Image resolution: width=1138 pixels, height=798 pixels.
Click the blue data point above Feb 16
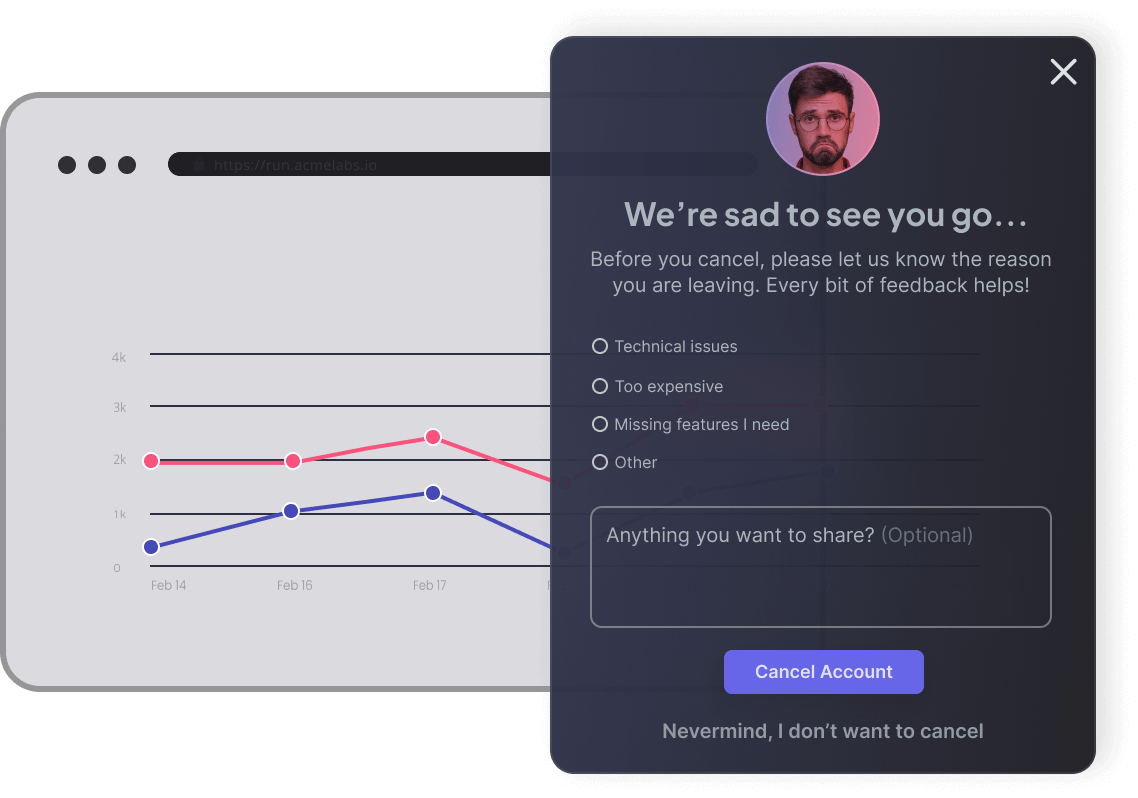(291, 511)
